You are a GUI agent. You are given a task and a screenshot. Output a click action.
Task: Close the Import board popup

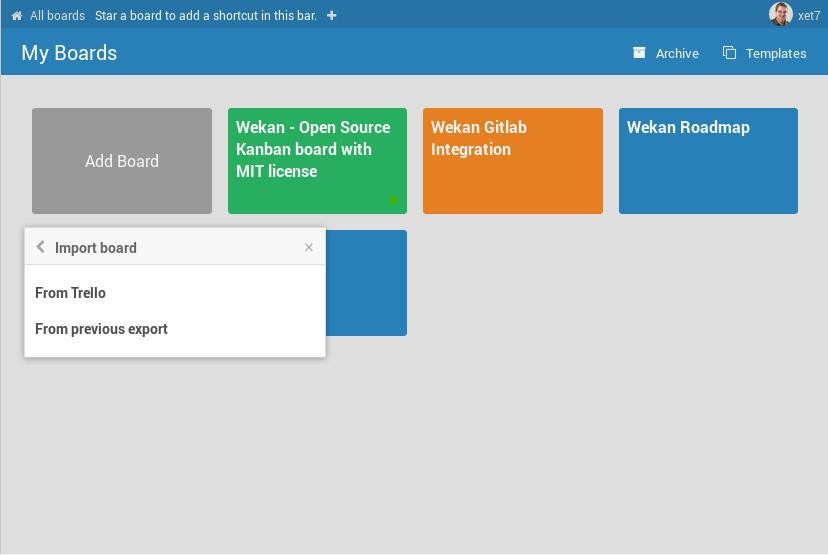point(309,247)
